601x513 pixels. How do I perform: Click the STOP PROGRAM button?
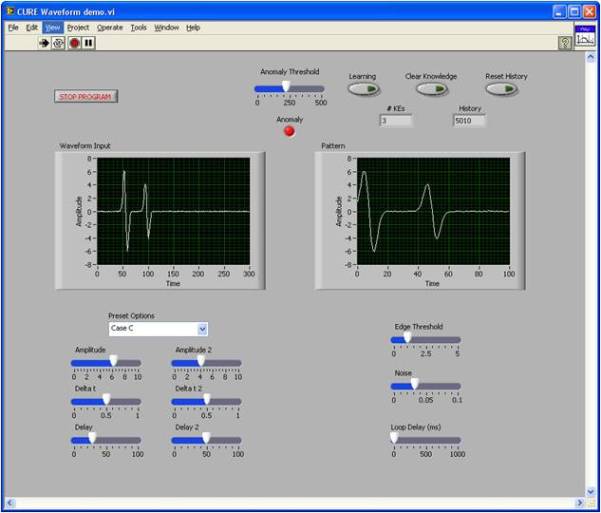pyautogui.click(x=85, y=97)
